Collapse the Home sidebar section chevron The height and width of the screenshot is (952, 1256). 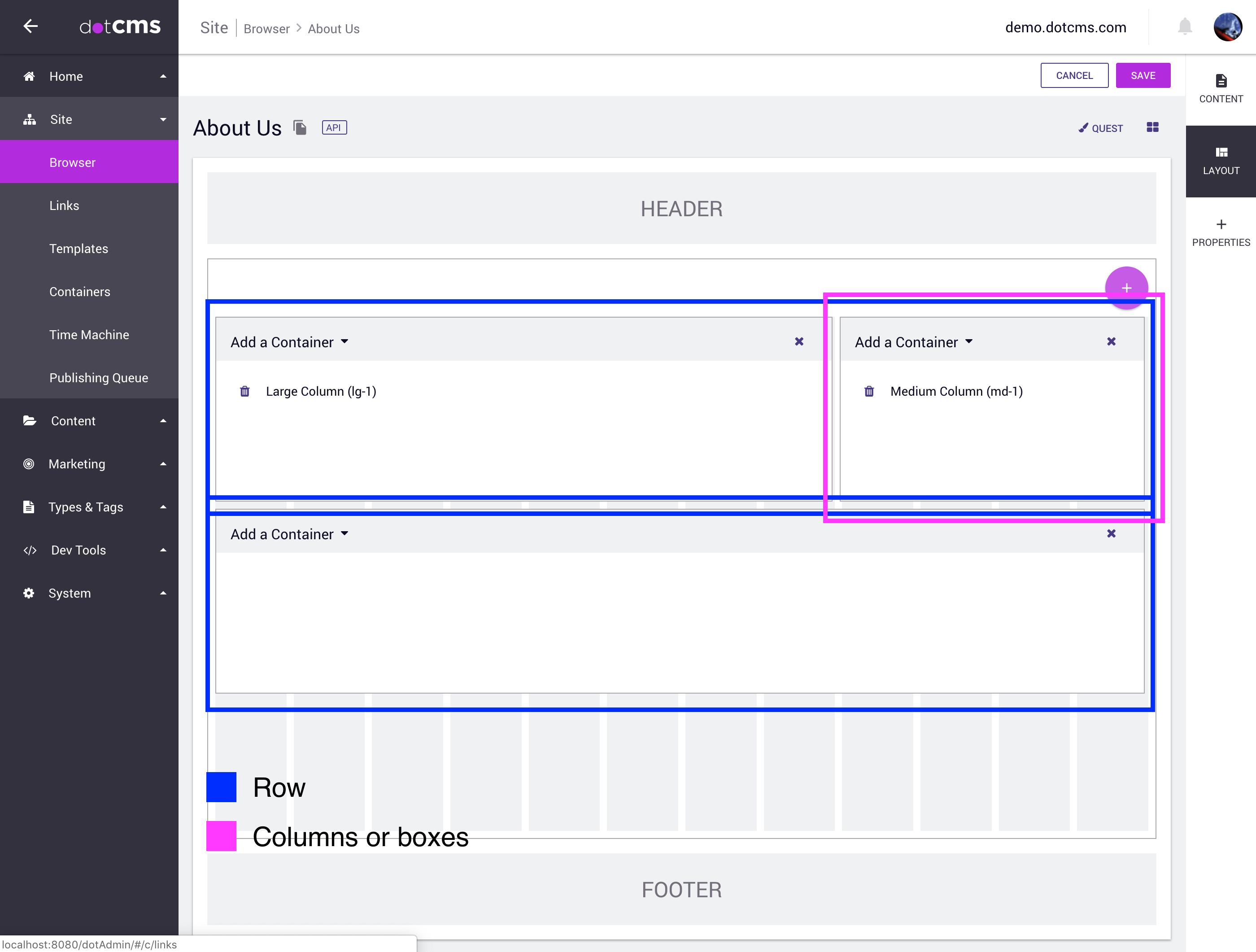(164, 75)
